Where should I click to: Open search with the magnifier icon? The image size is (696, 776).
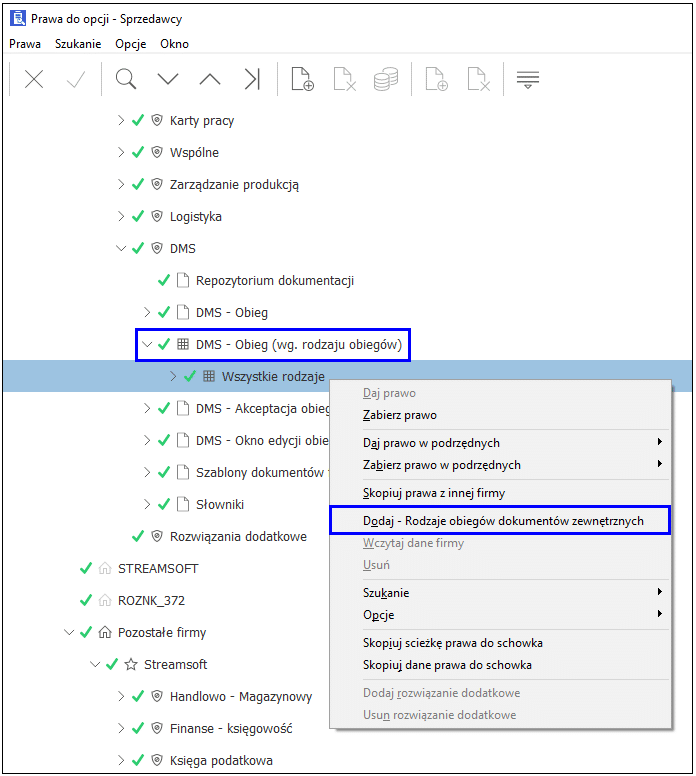pos(126,79)
